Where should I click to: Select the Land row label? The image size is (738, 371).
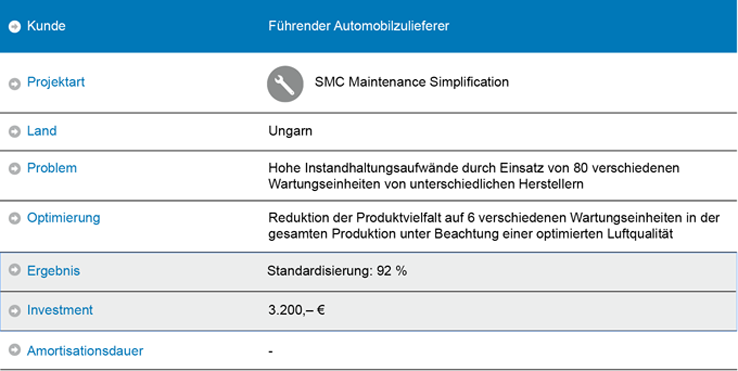[42, 130]
